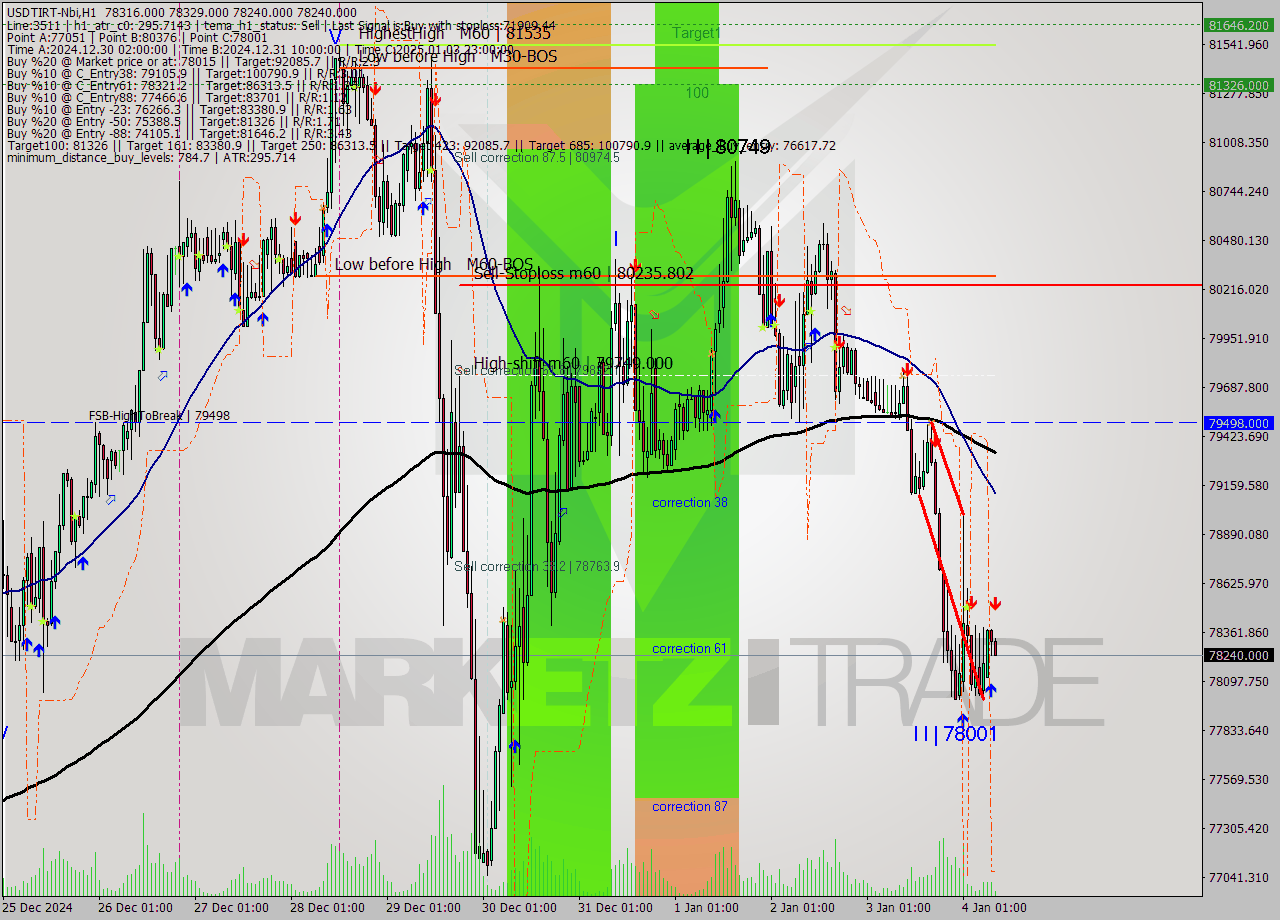Click the '31 Dec 01:00' time label
This screenshot has width=1280, height=920.
617,908
